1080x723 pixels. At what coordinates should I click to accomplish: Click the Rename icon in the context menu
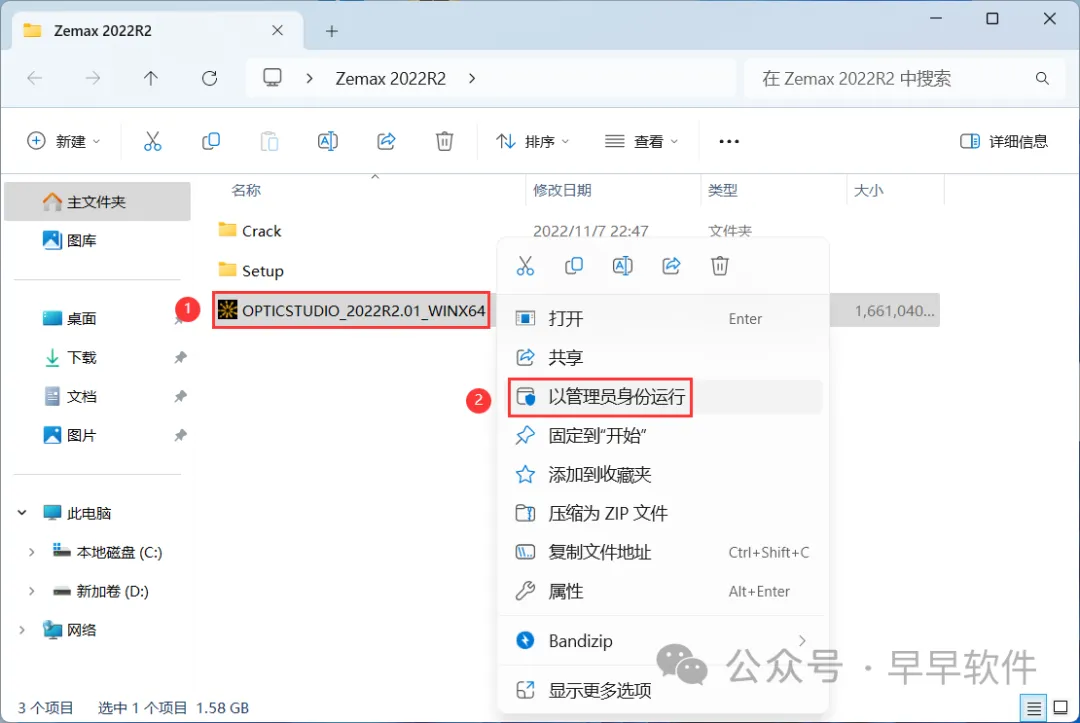click(623, 266)
